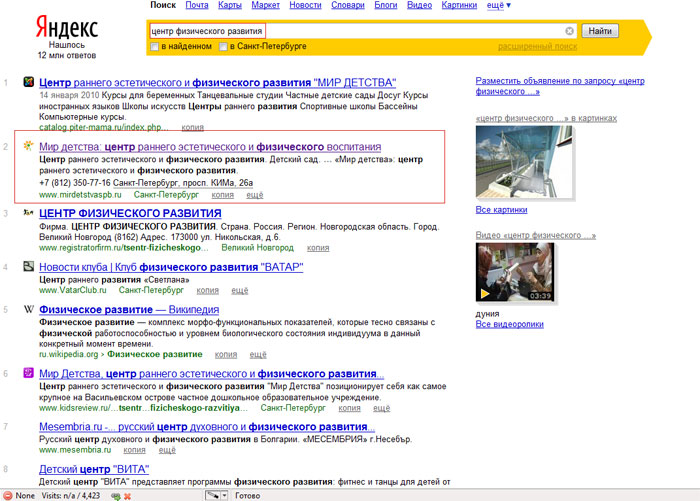Click the red X icon in status bar

click(128, 495)
